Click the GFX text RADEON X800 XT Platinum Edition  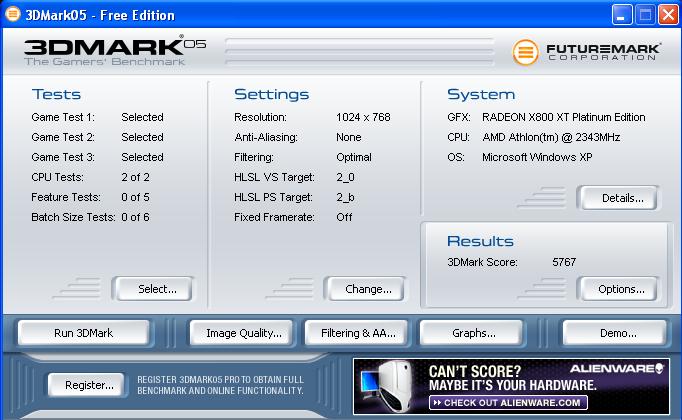pos(564,117)
